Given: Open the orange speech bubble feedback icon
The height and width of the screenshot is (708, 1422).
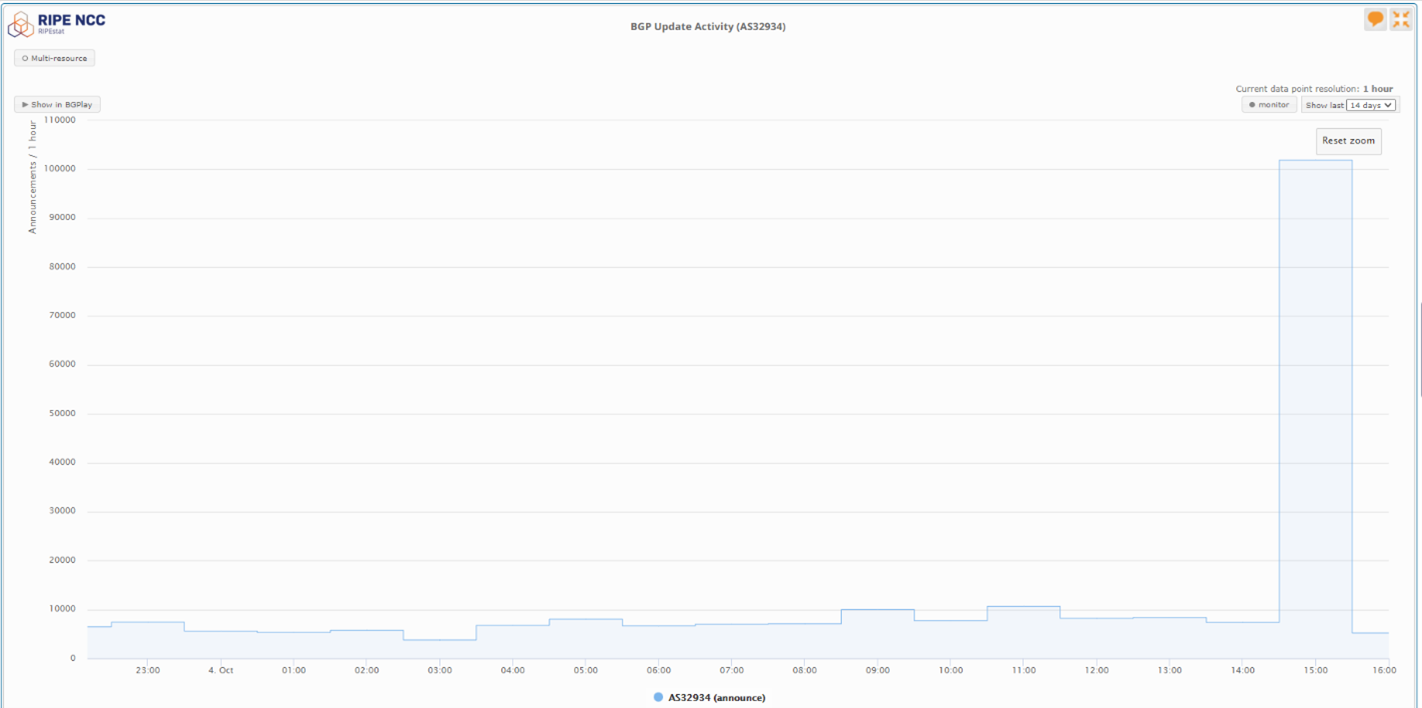Looking at the screenshot, I should click(1375, 19).
